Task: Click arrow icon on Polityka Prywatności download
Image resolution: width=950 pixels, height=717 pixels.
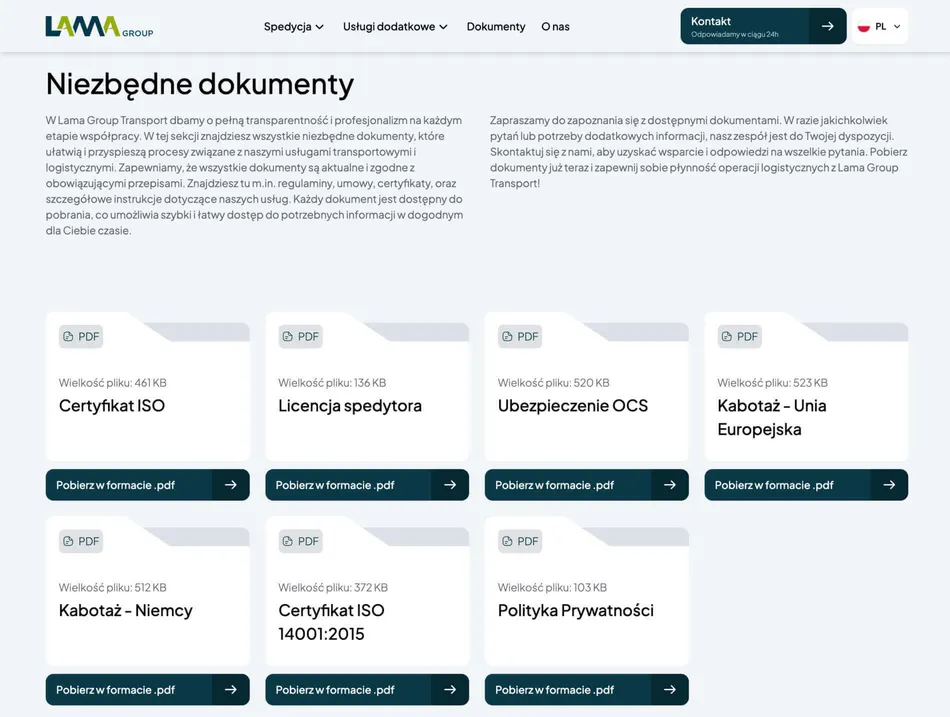Action: coord(669,690)
